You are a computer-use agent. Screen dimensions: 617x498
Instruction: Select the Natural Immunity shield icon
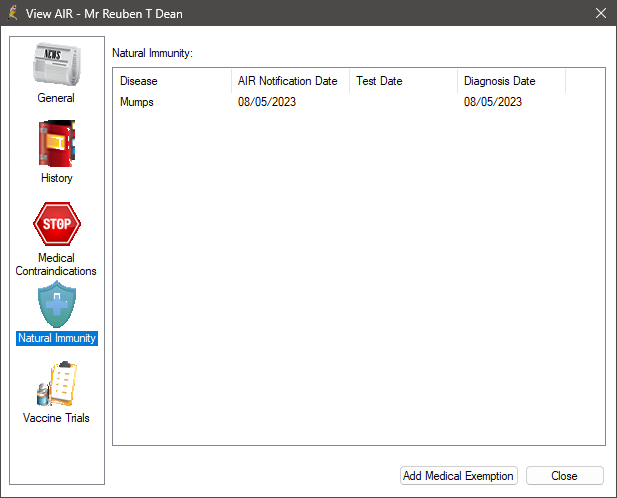tap(56, 306)
